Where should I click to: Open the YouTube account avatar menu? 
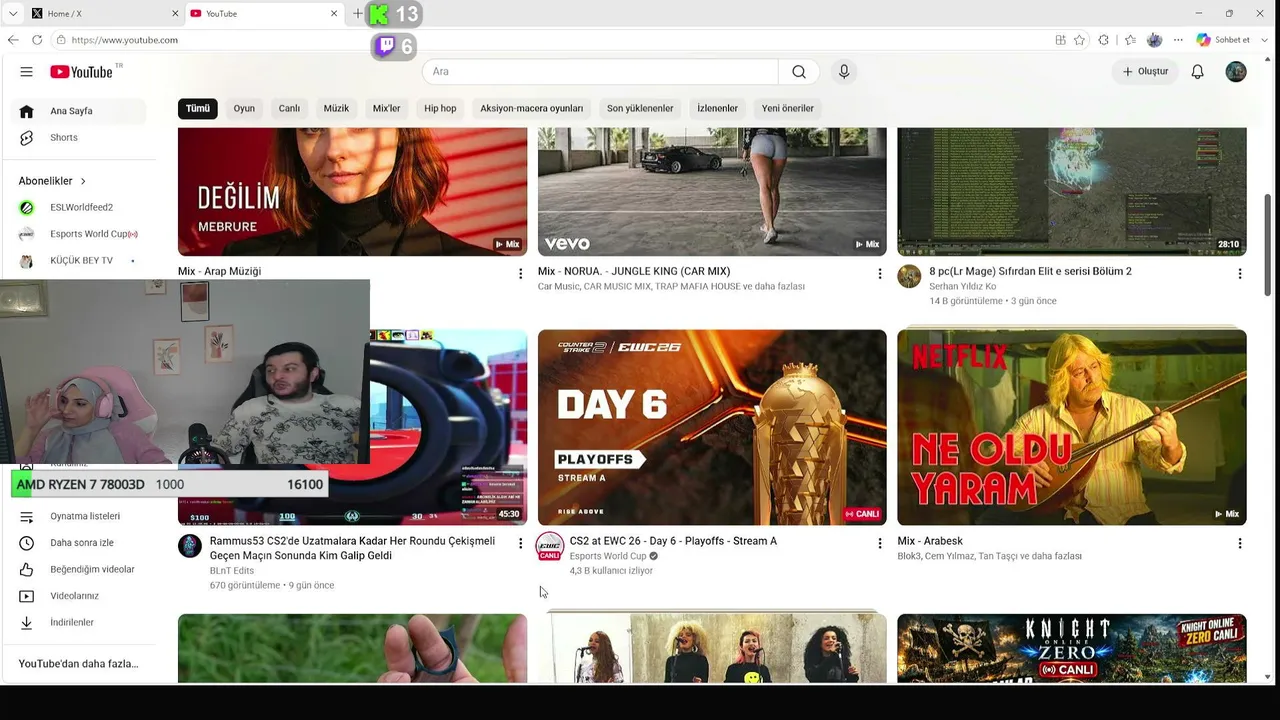(x=1236, y=72)
